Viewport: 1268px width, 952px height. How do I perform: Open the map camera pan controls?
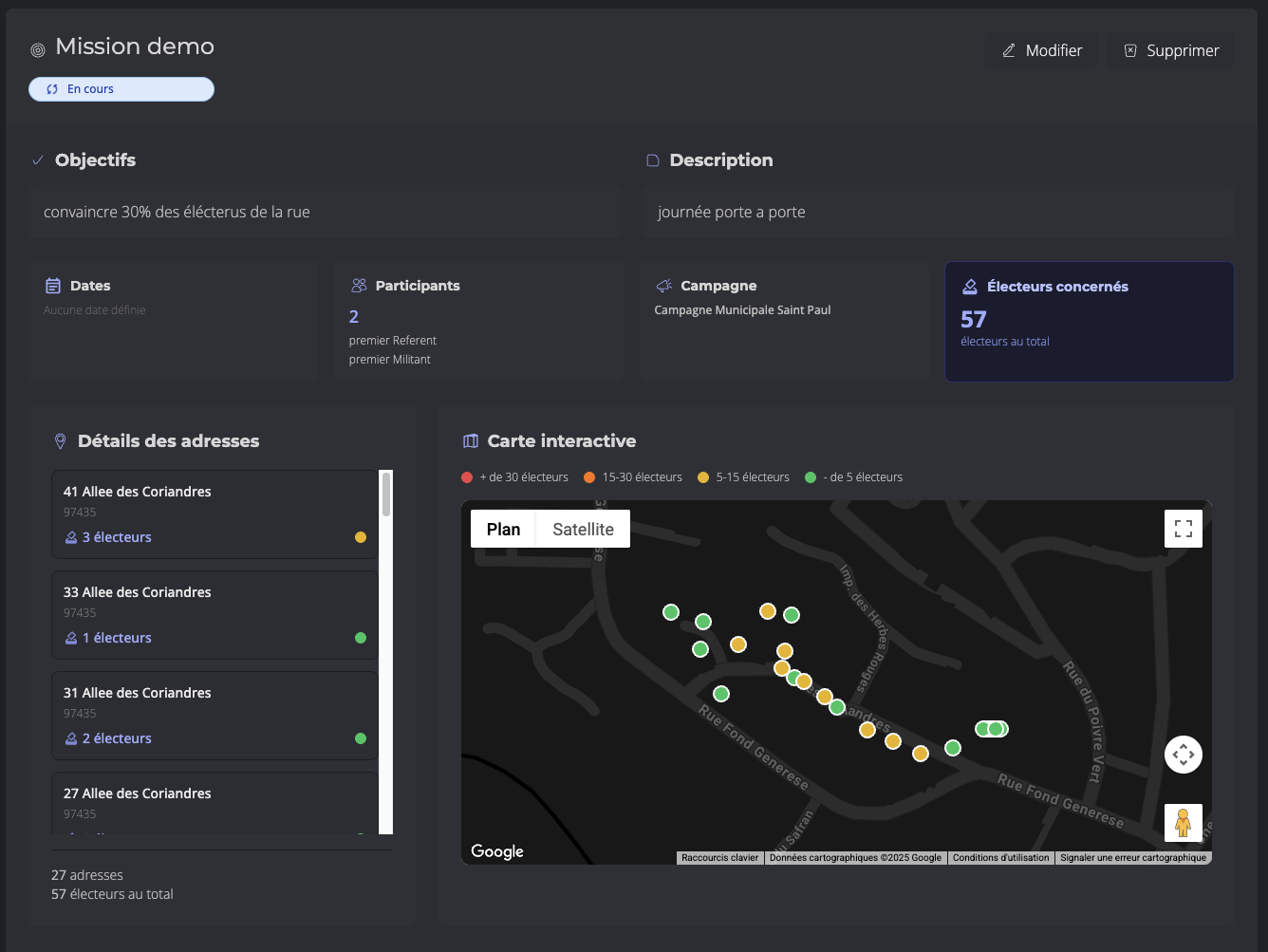(1183, 755)
